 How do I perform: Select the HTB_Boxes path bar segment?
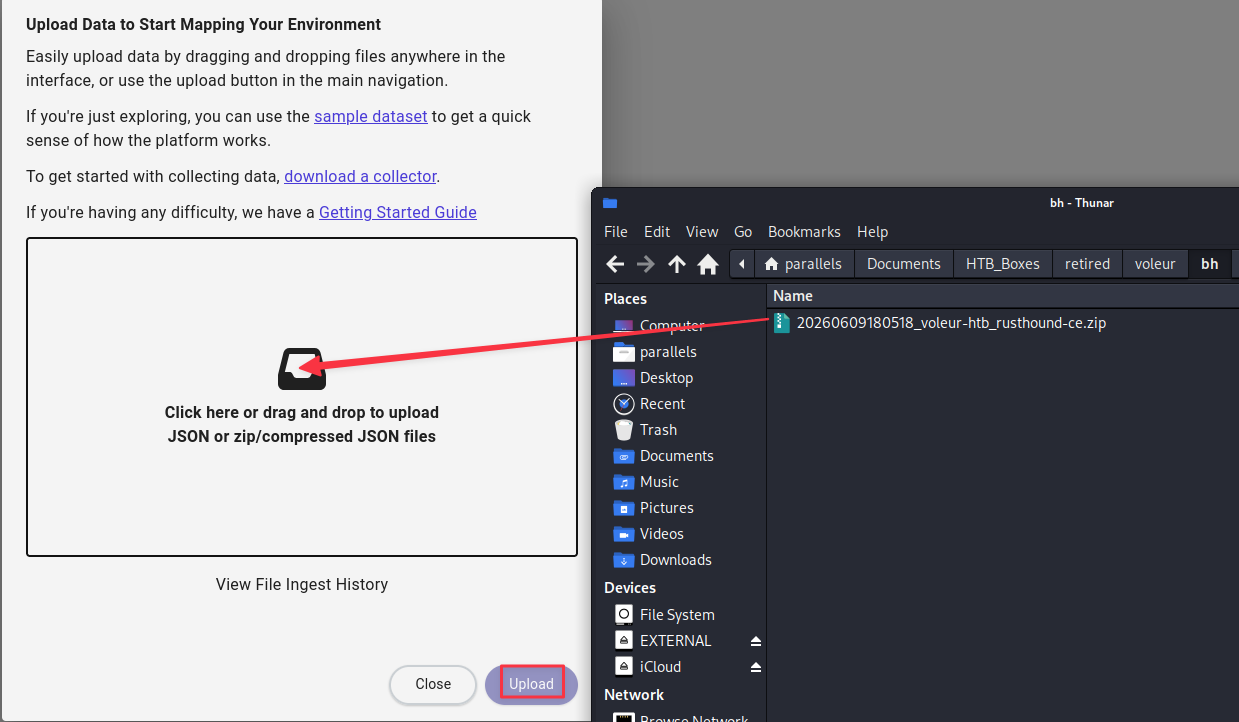pos(1003,264)
